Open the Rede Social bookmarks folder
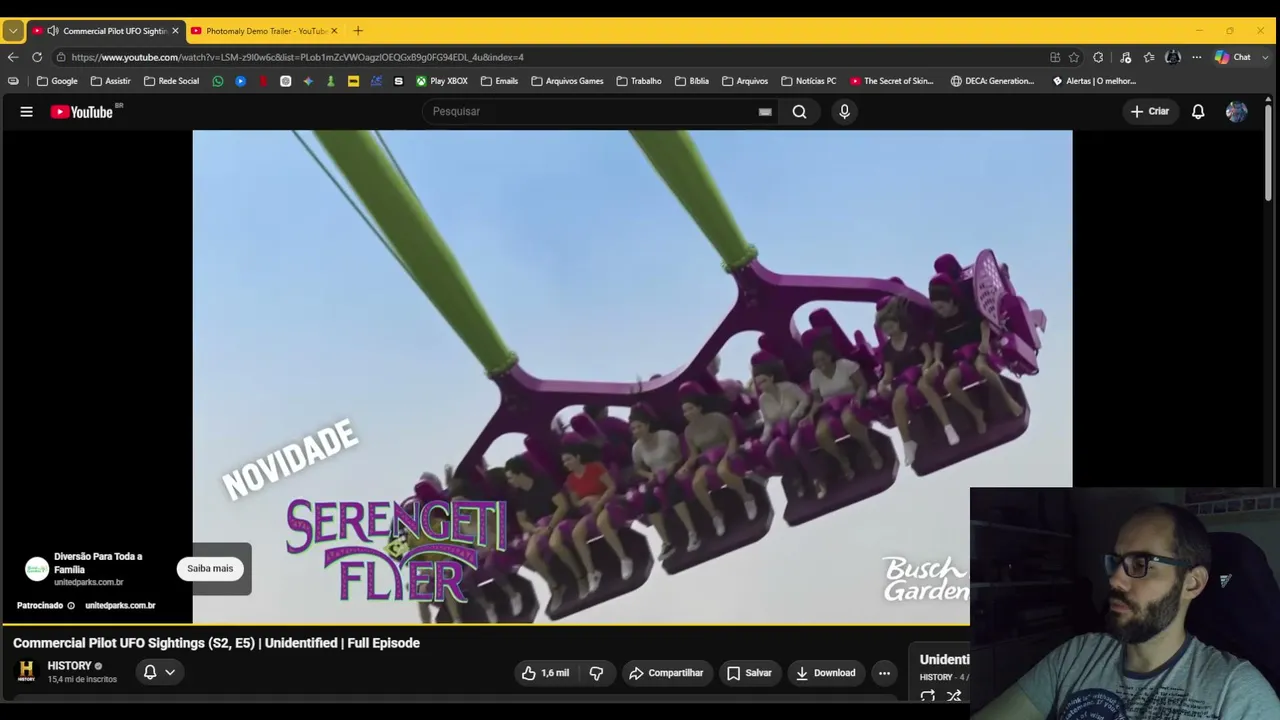The height and width of the screenshot is (720, 1280). click(x=171, y=81)
